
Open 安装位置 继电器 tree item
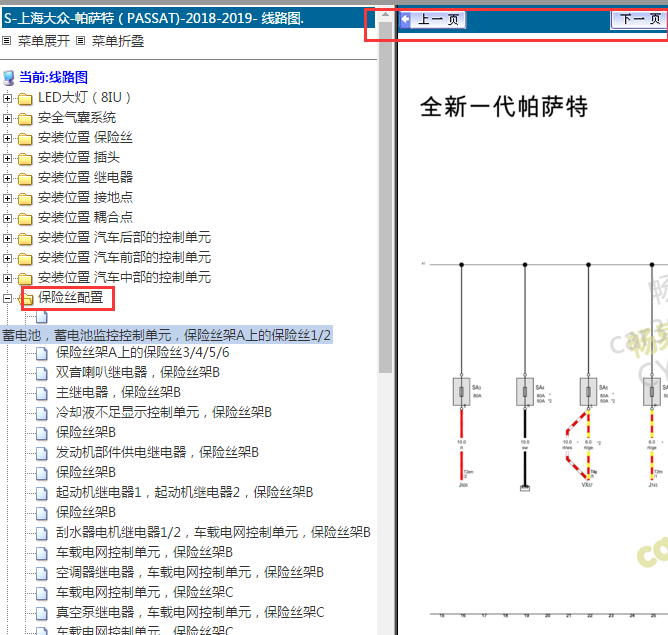[x=85, y=178]
